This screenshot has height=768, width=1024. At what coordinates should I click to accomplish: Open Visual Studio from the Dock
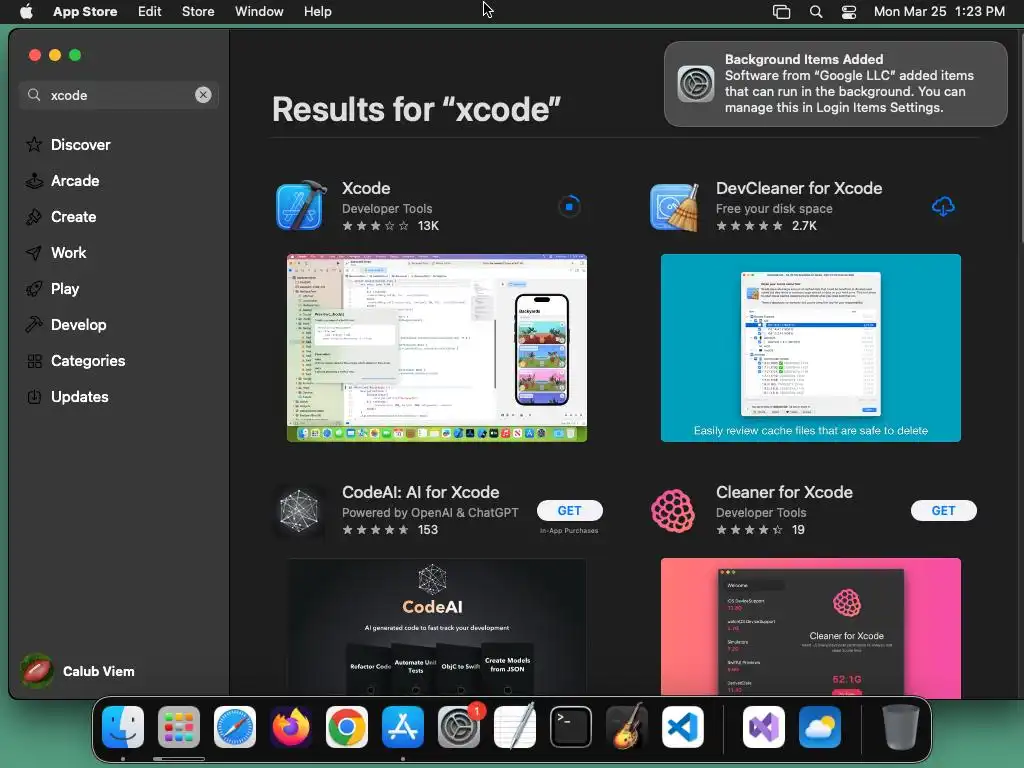pos(764,727)
